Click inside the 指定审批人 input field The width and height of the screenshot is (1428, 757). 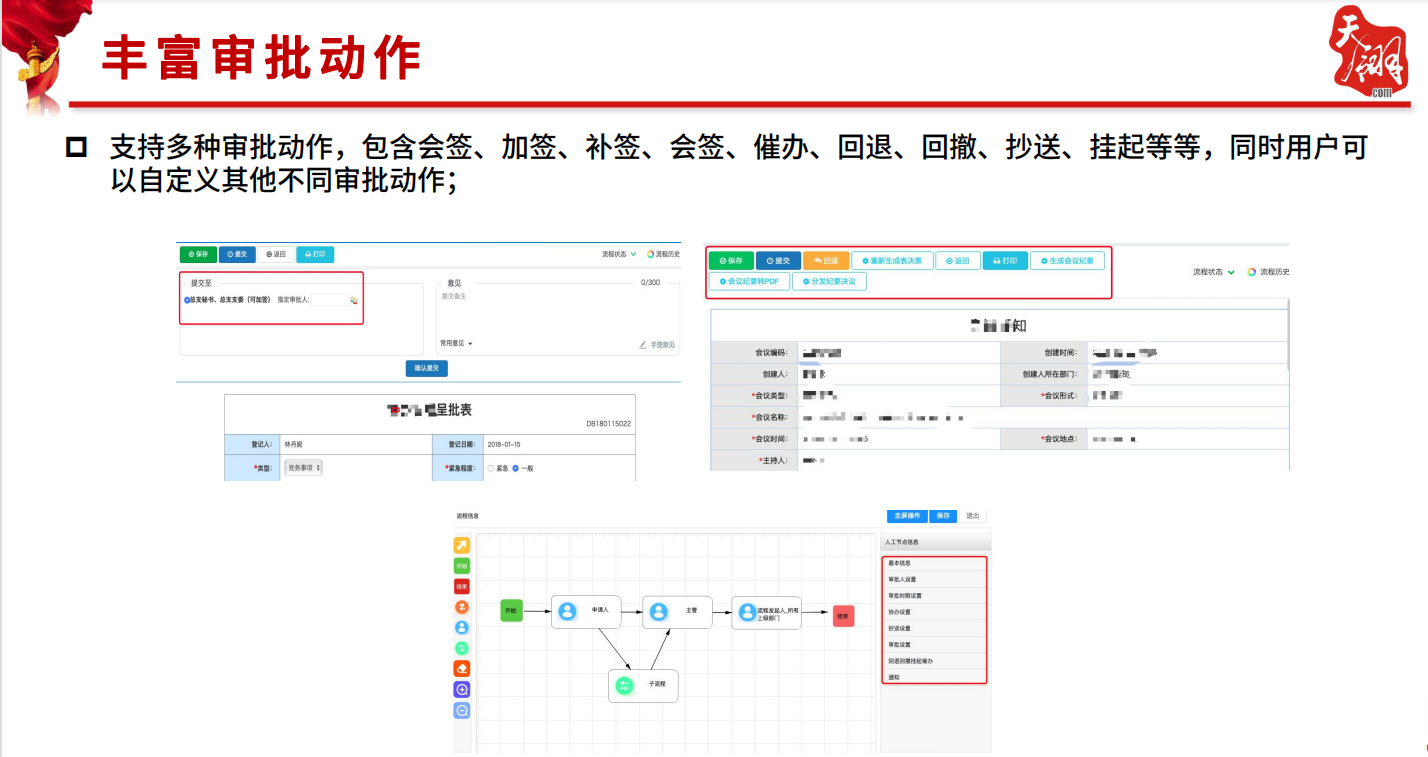point(330,300)
